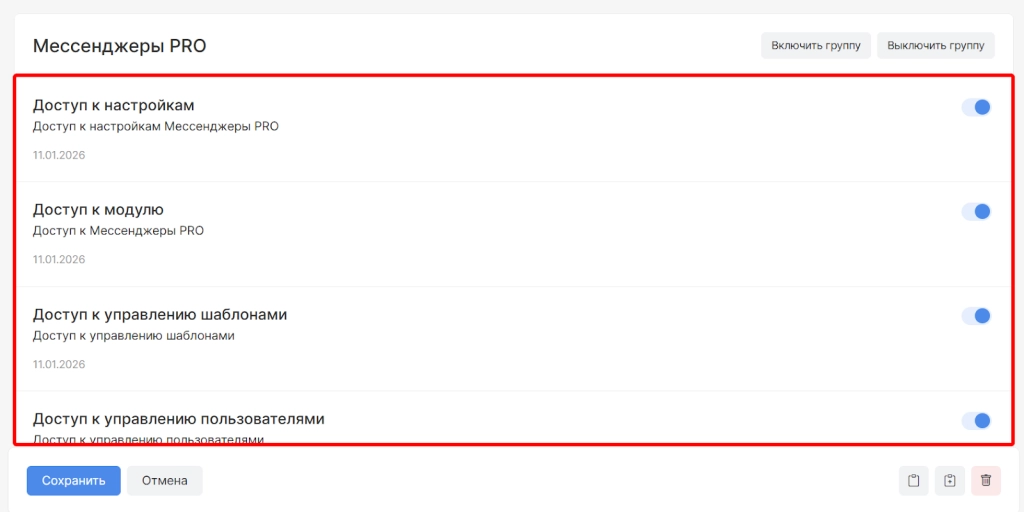Select the Доступ к модулю title
1024x512 pixels.
tap(98, 210)
